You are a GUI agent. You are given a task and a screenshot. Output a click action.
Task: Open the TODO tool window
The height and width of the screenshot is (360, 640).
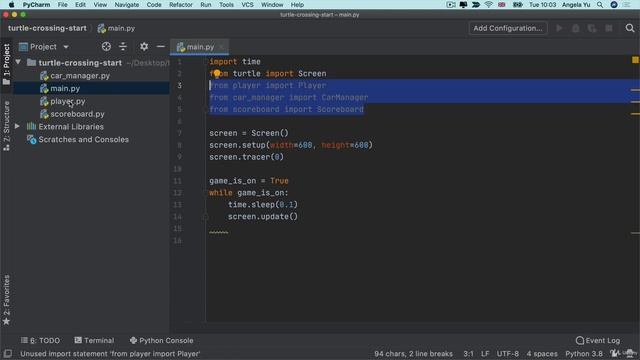[40, 340]
